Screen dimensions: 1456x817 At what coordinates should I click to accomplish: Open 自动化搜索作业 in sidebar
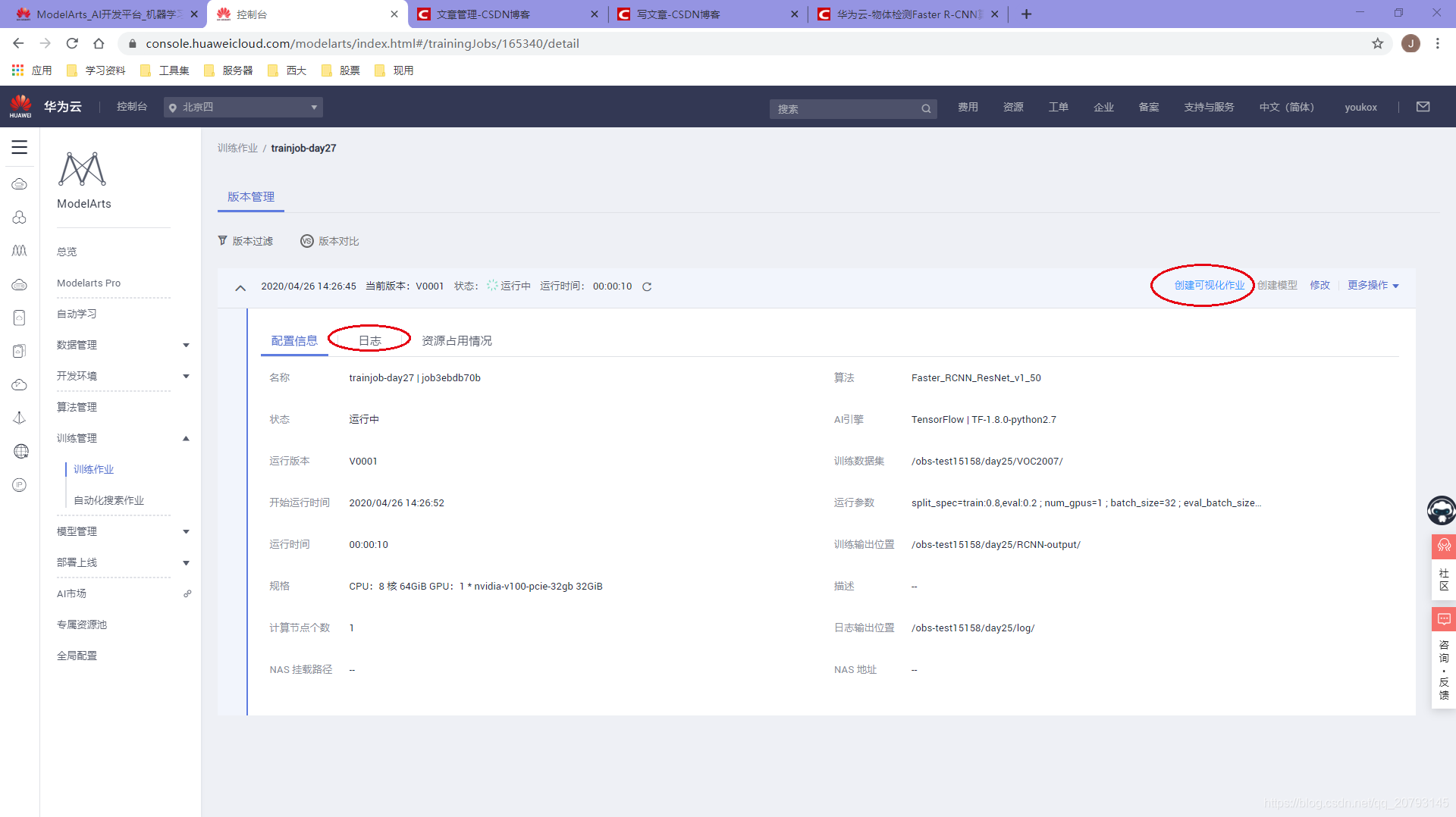108,500
